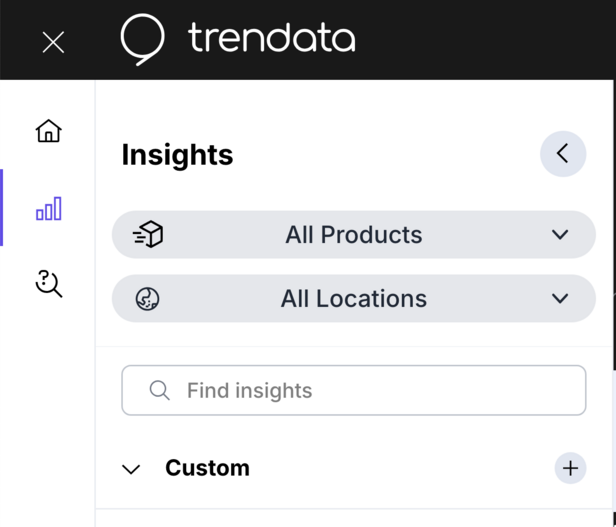The height and width of the screenshot is (527, 616).
Task: Select the All Locations filter label
Action: (354, 299)
